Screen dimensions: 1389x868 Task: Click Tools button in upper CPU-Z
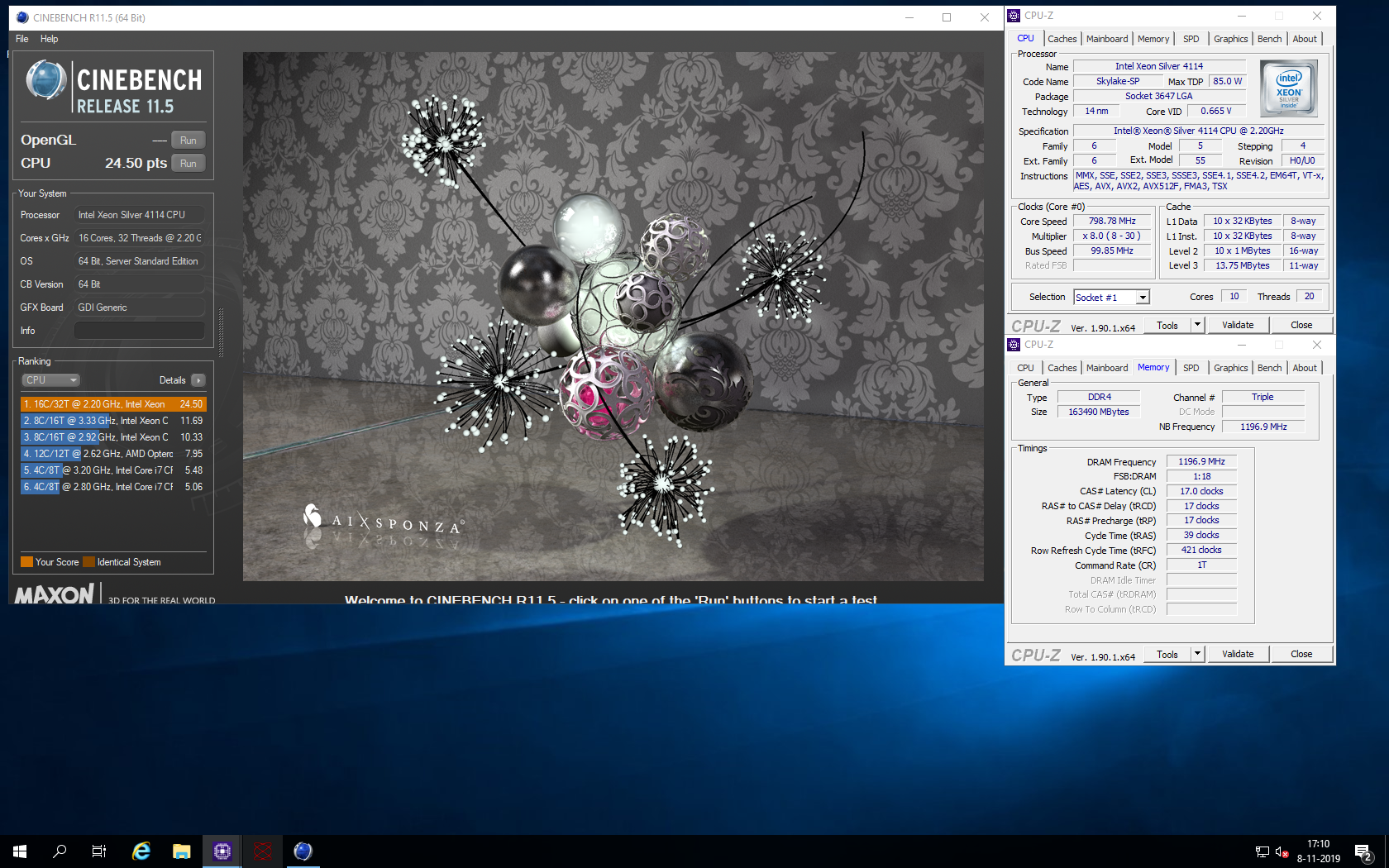pyautogui.click(x=1167, y=326)
